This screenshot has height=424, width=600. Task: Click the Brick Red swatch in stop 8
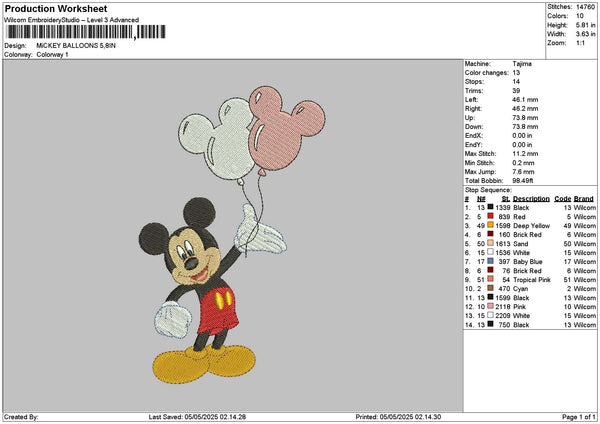(490, 270)
